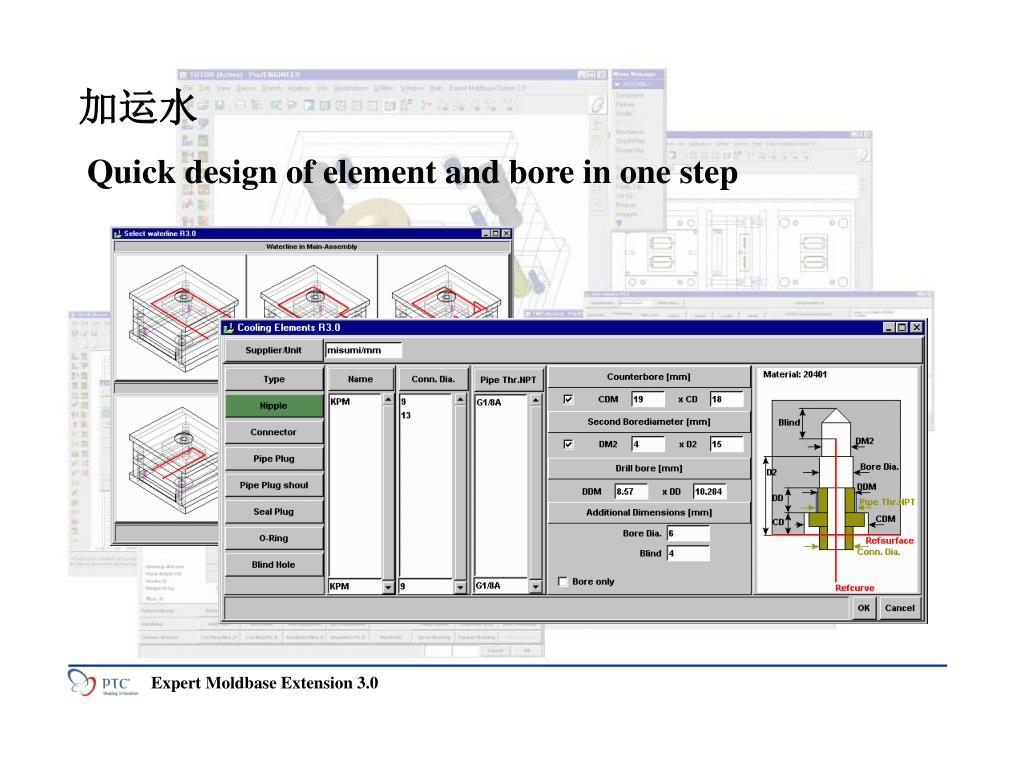Click the Pipe Thr.NPT list scroll-up arrow
This screenshot has width=1024, height=768.
pyautogui.click(x=536, y=400)
